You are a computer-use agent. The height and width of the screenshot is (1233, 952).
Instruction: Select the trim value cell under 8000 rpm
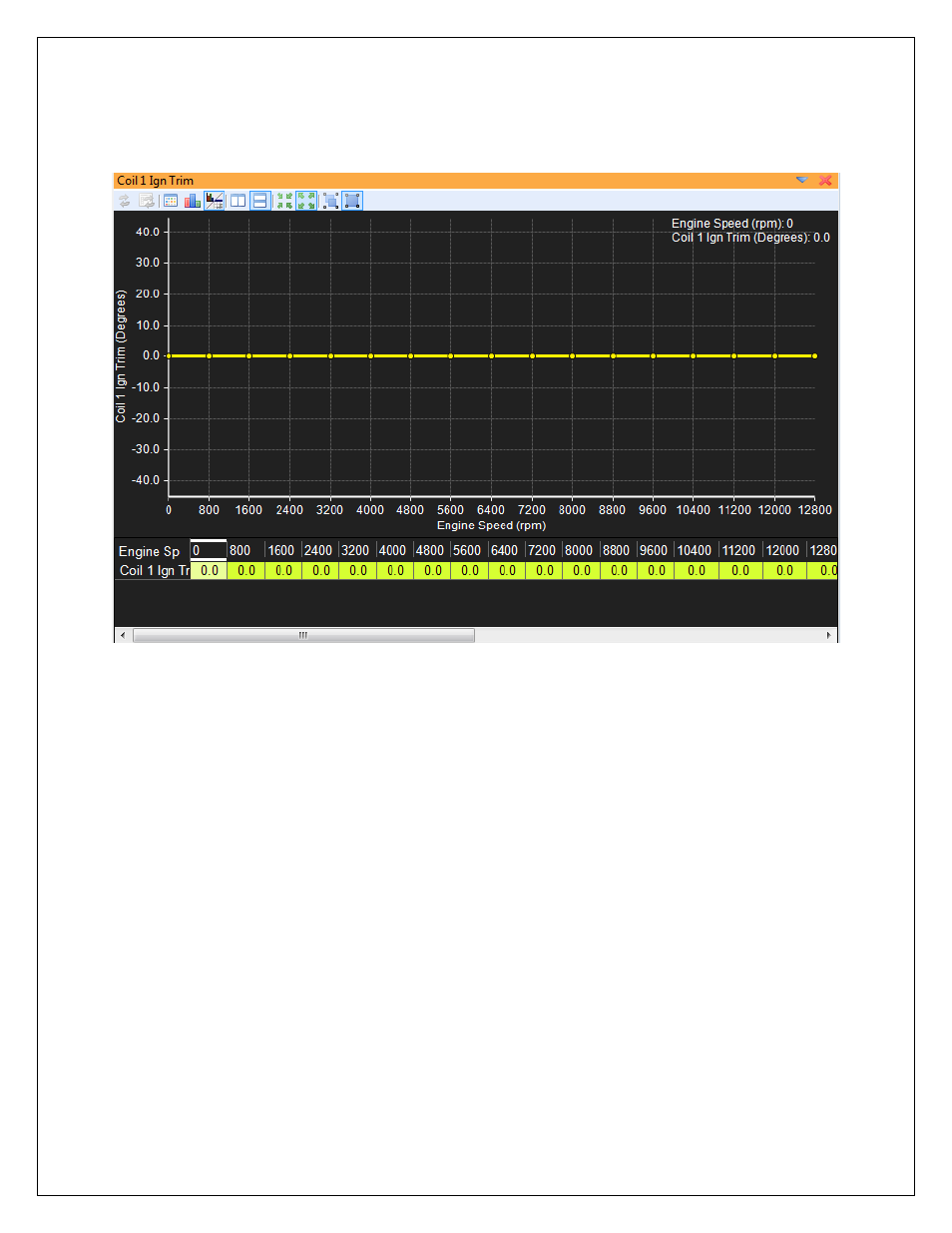coord(581,571)
